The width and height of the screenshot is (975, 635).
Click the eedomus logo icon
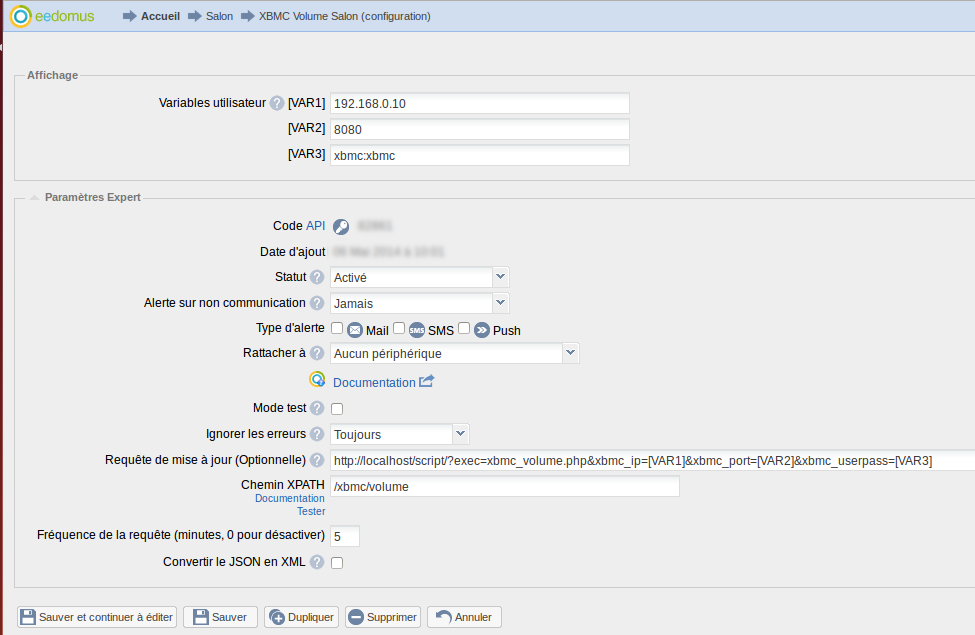coord(20,16)
